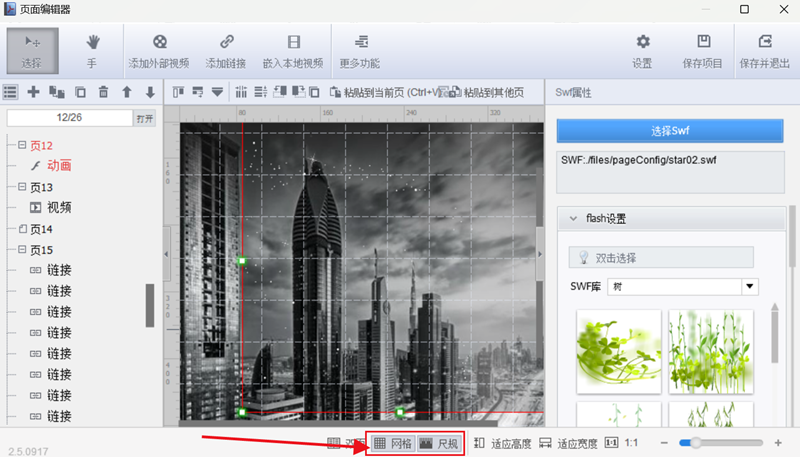Click the plus icon to add item
Viewport: 800px width, 457px height.
pos(34,92)
